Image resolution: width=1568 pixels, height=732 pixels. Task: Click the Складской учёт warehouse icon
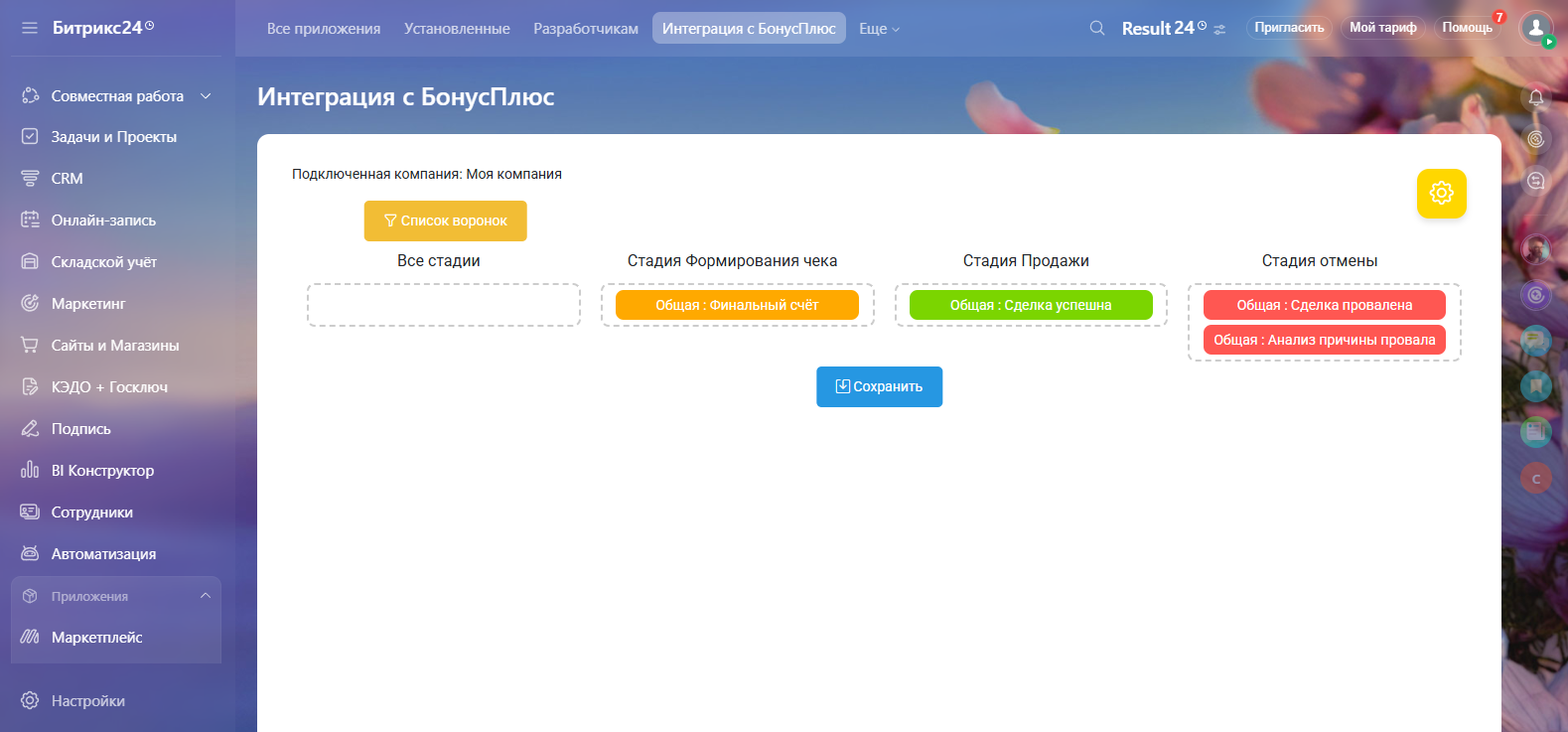[30, 261]
